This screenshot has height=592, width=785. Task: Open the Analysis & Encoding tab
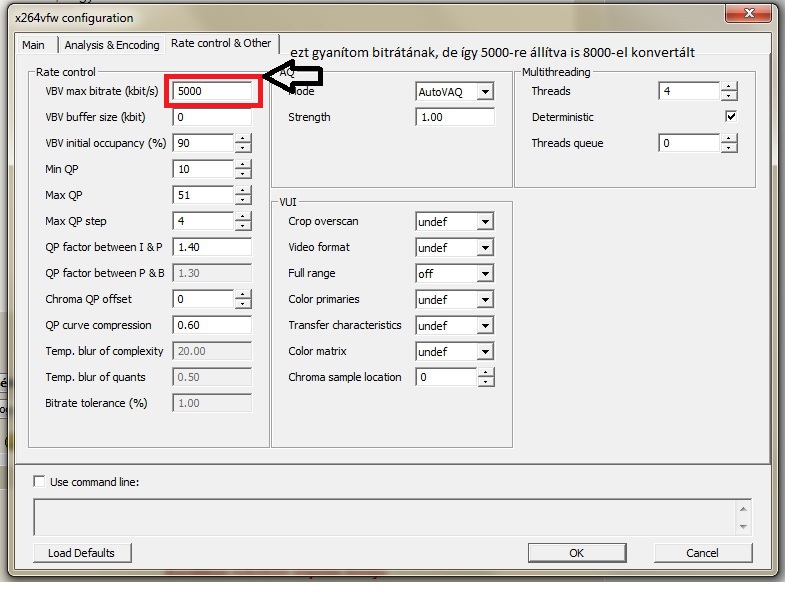[112, 45]
